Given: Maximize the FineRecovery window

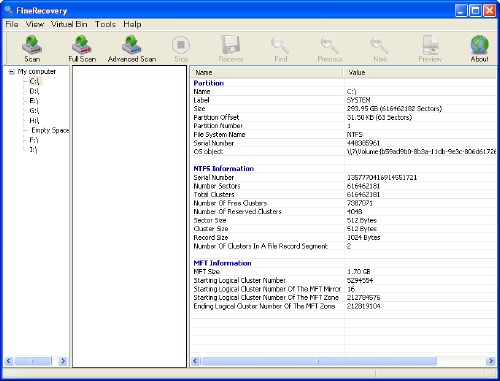Looking at the screenshot, I should pos(475,11).
